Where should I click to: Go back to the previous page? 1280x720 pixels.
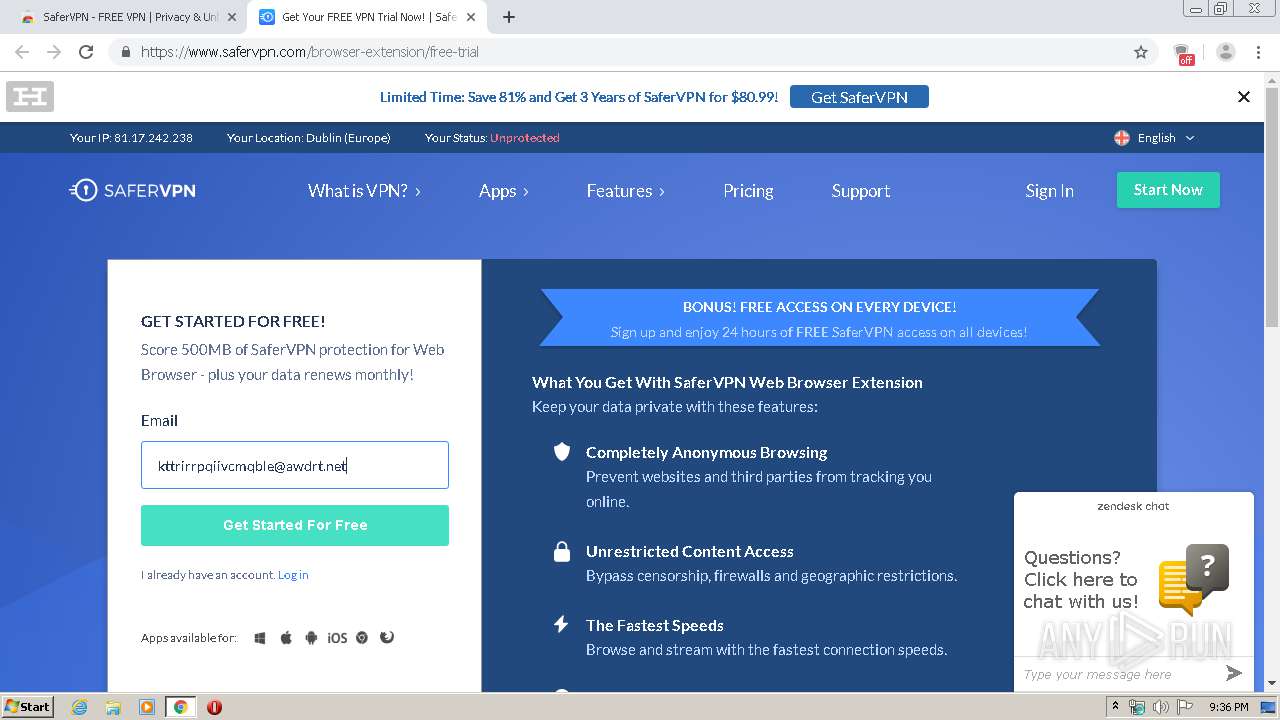point(22,52)
